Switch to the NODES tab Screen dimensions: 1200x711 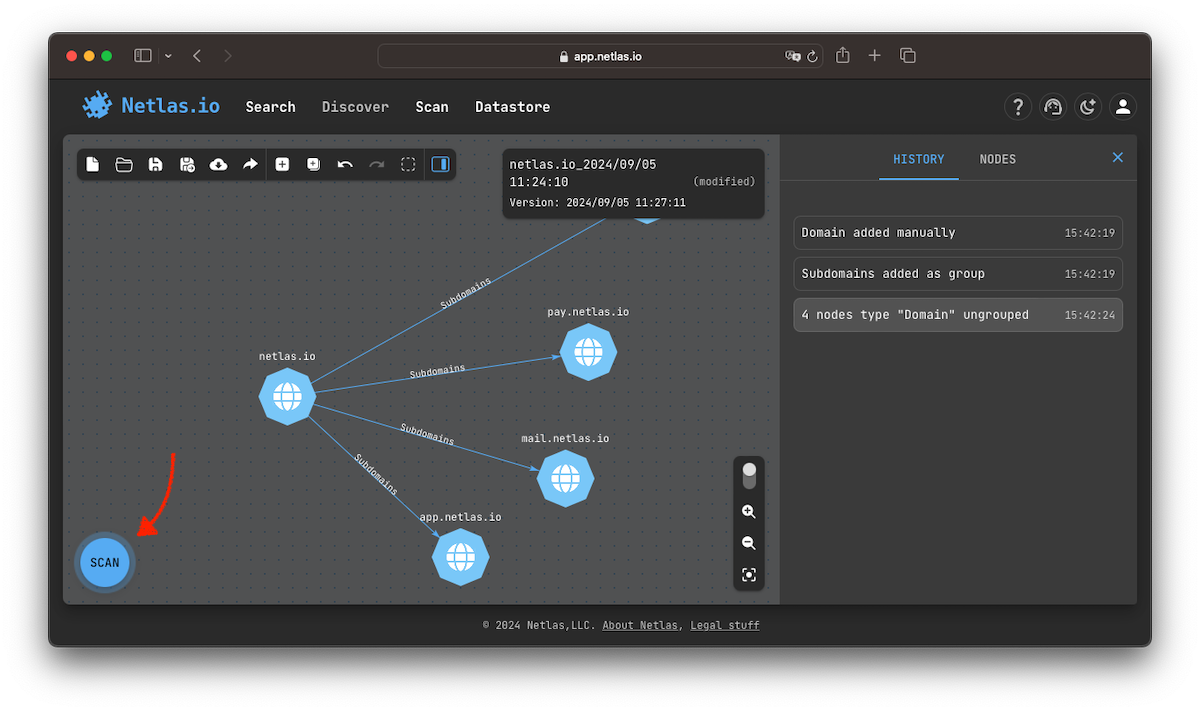pos(997,159)
